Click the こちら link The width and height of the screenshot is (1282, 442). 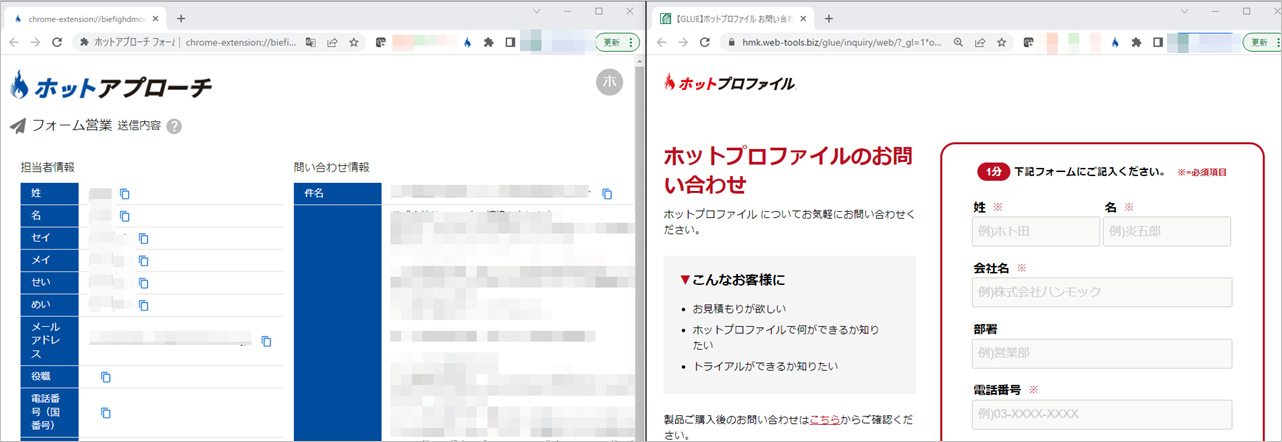click(825, 420)
